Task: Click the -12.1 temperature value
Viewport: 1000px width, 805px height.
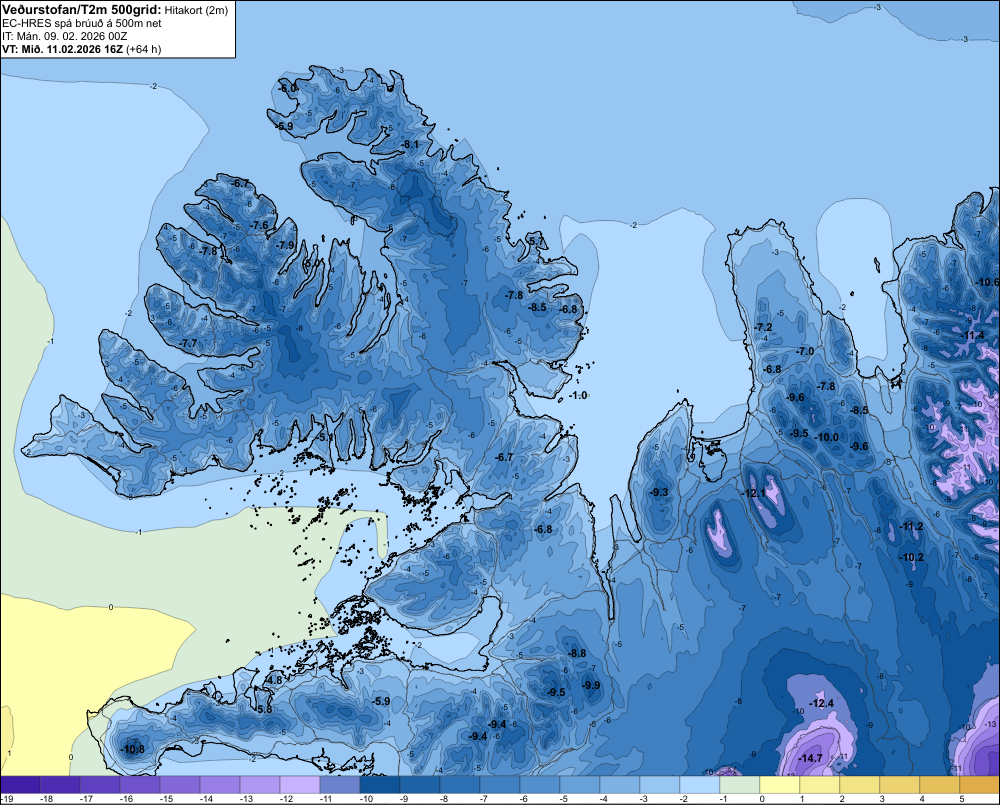Action: 754,494
